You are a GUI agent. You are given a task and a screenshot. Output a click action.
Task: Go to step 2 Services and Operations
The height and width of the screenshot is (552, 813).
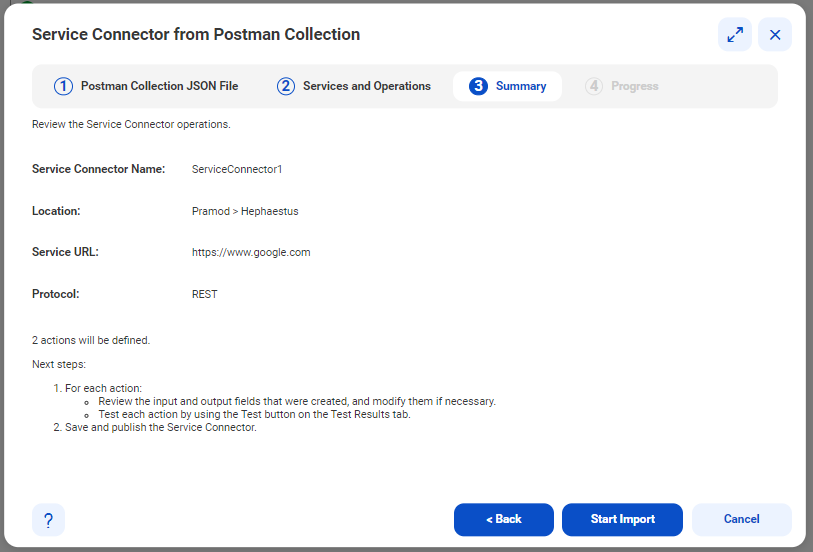pos(354,86)
